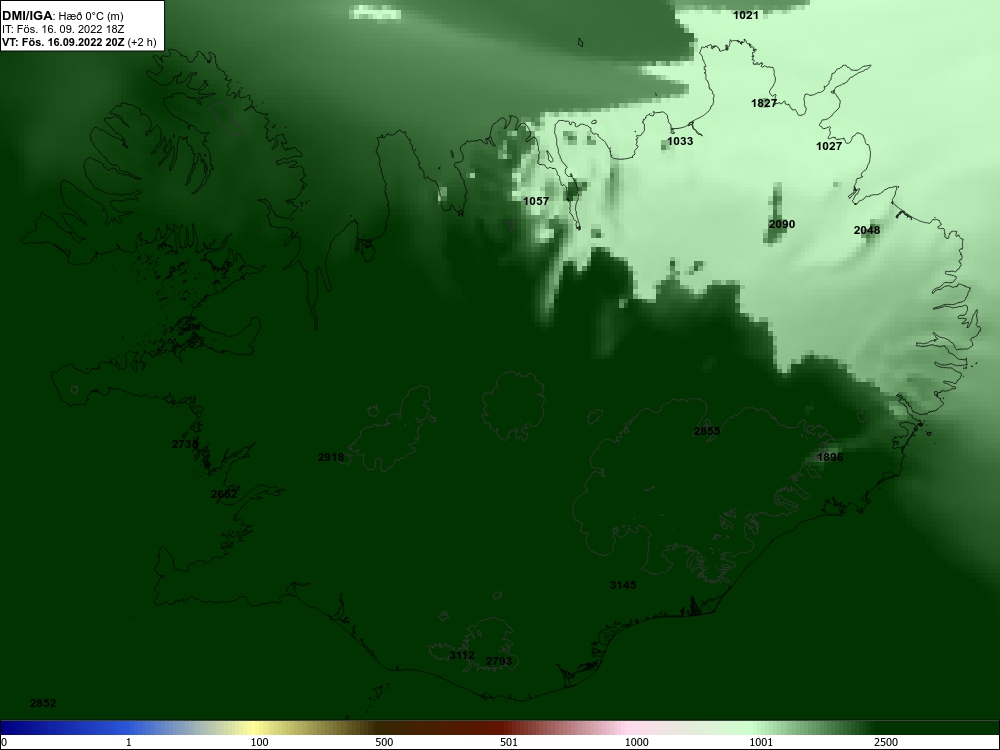Select the legend label 1001
Screen dimensions: 1000x750
click(x=761, y=743)
